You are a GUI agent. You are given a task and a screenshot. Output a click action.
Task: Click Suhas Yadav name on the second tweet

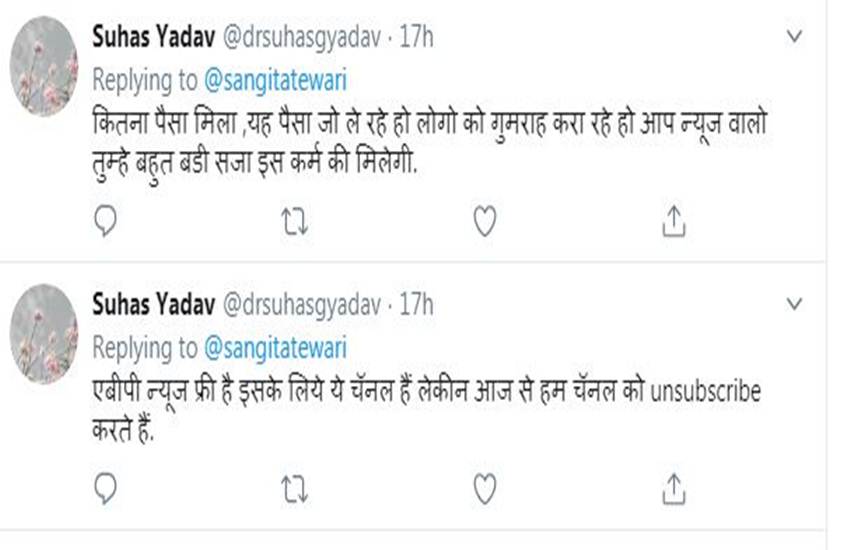pyautogui.click(x=148, y=304)
